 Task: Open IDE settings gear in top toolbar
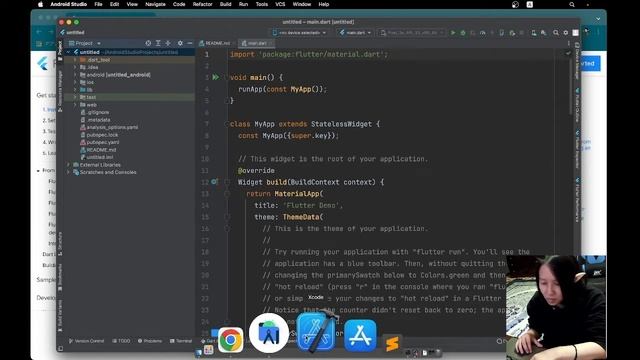point(565,33)
